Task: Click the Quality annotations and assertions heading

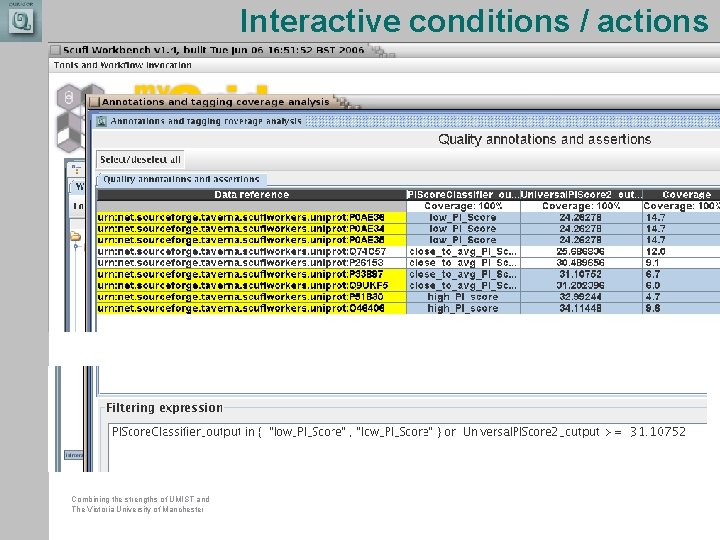Action: click(x=544, y=139)
